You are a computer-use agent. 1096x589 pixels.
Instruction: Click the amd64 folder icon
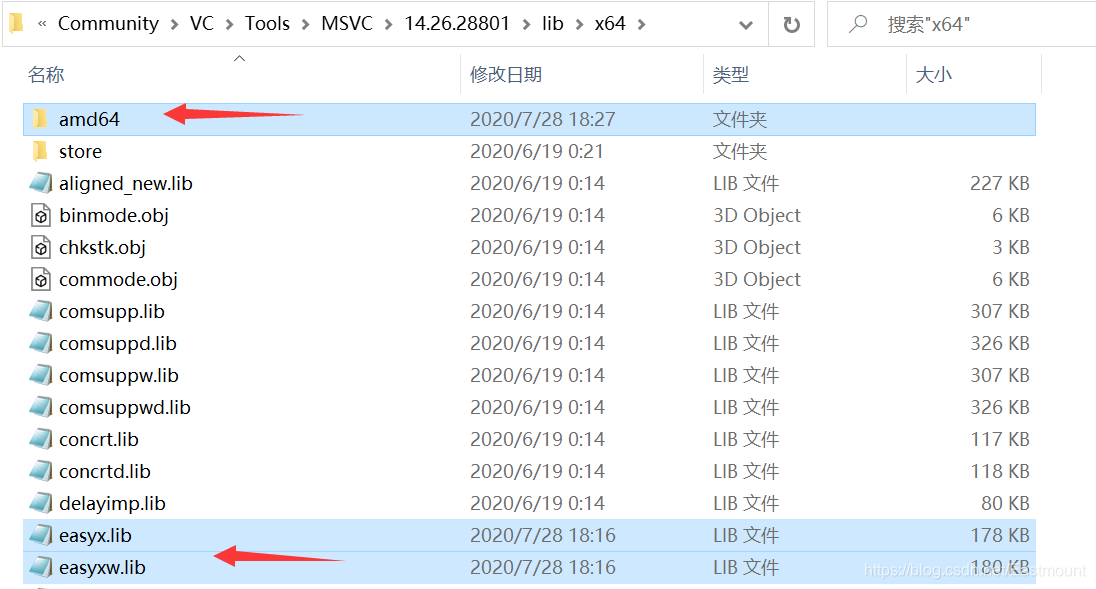point(41,119)
